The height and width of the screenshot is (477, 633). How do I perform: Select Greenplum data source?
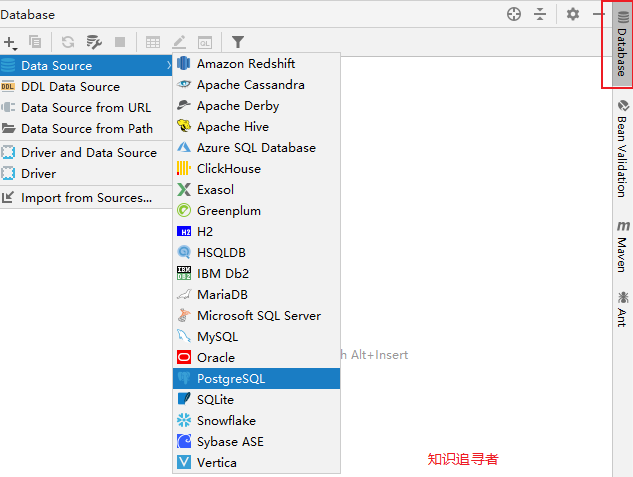tap(256, 211)
